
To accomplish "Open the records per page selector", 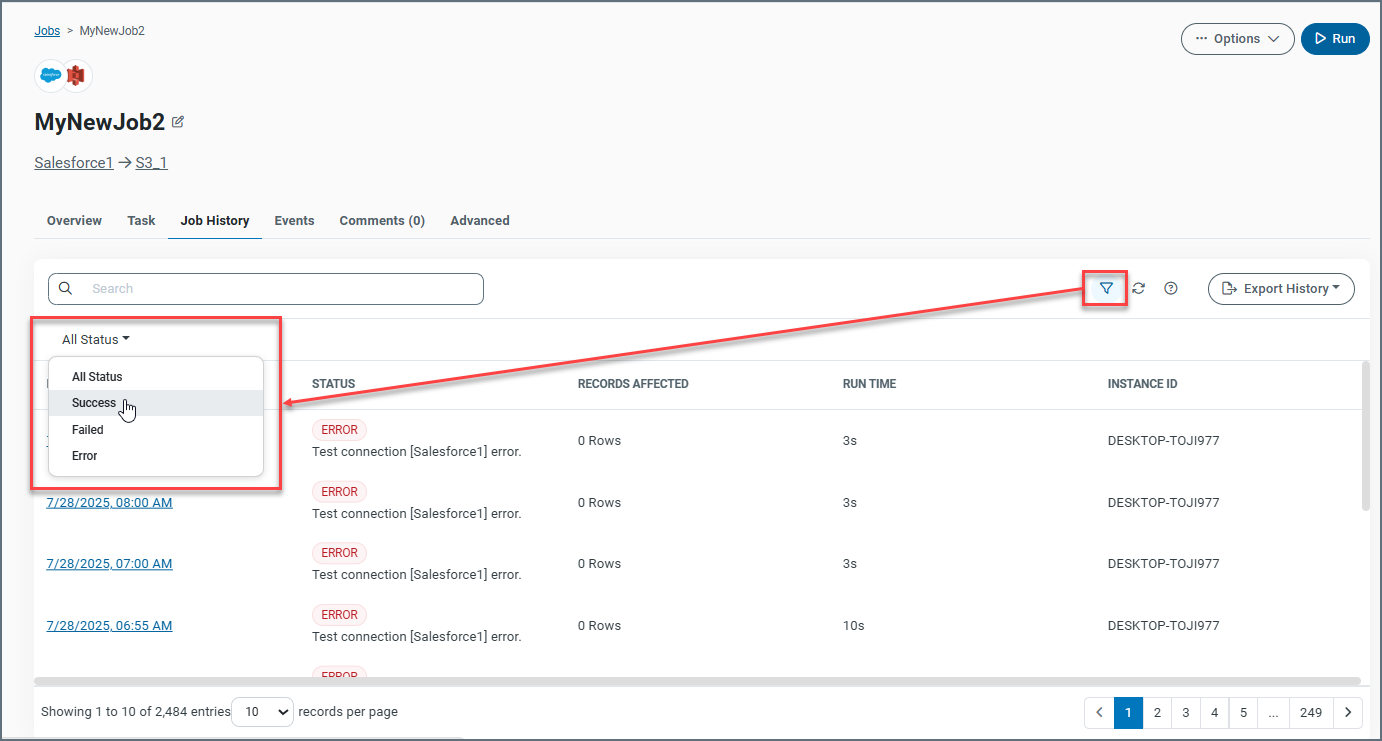I will (262, 712).
